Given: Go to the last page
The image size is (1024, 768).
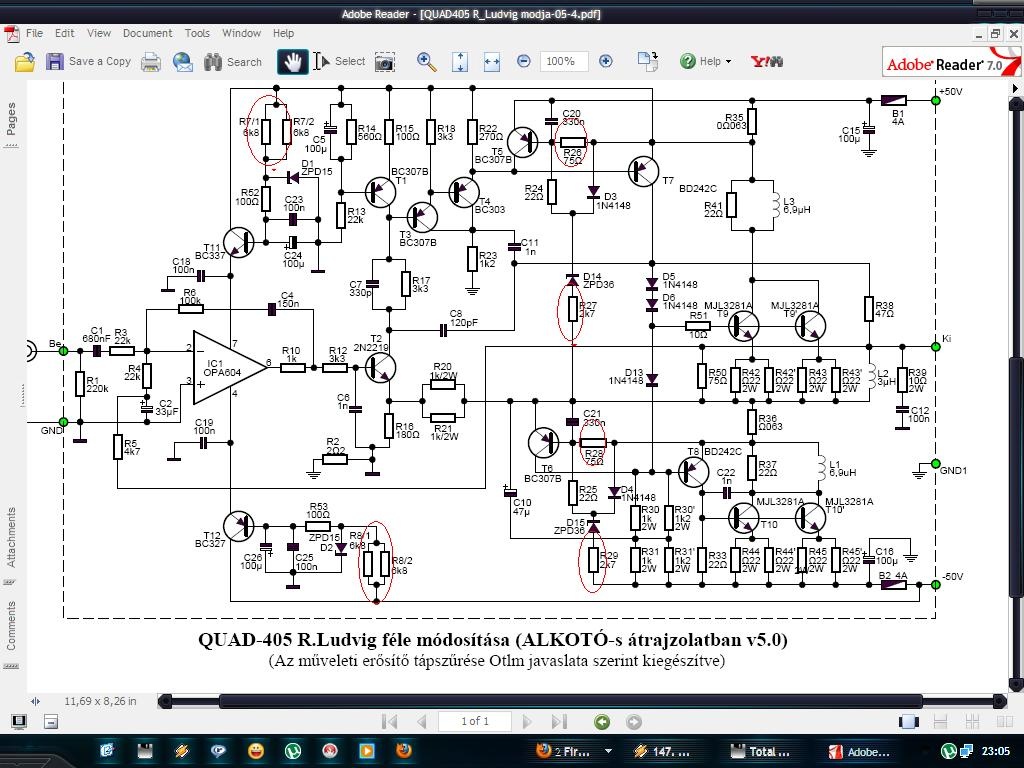Looking at the screenshot, I should click(x=559, y=722).
